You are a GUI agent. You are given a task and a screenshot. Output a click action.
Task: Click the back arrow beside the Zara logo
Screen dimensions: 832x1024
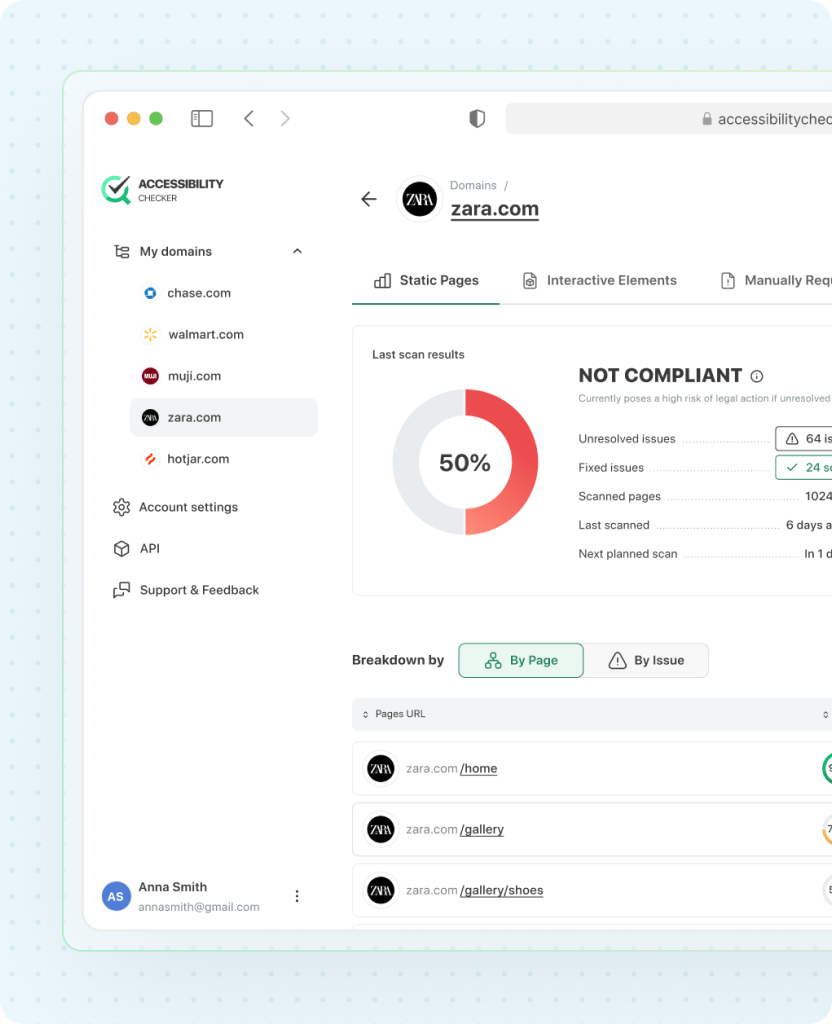coord(369,199)
